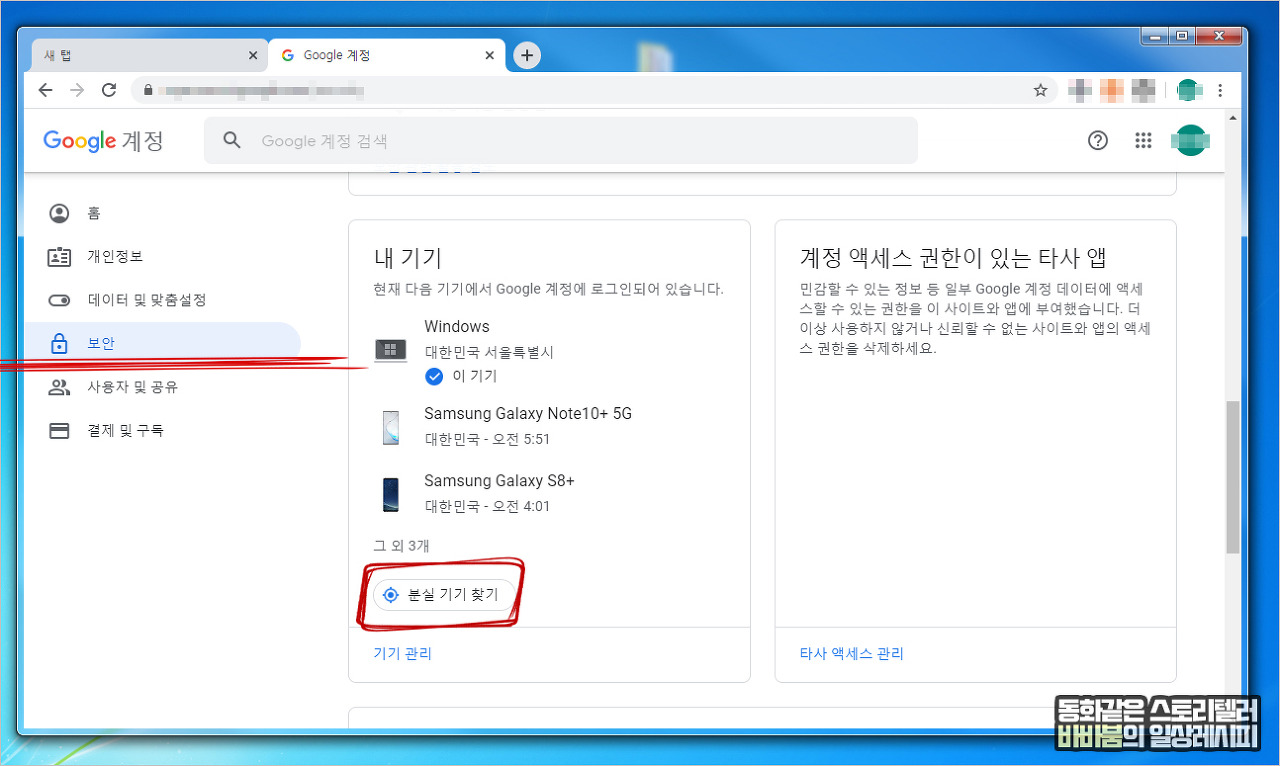The width and height of the screenshot is (1280, 766).
Task: Click the people icon beside 사용자 및 공유
Action: pos(59,387)
